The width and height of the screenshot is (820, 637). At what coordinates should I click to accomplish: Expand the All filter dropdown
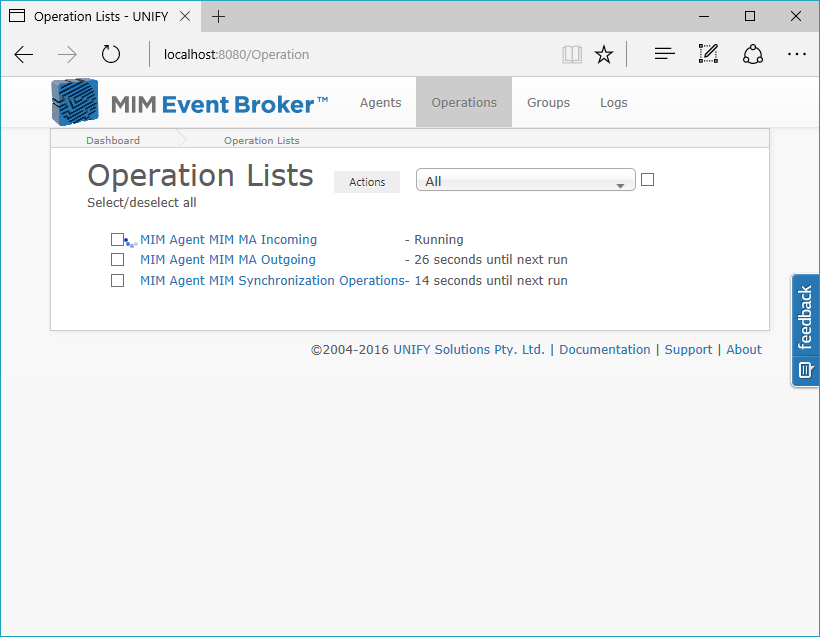(x=526, y=180)
